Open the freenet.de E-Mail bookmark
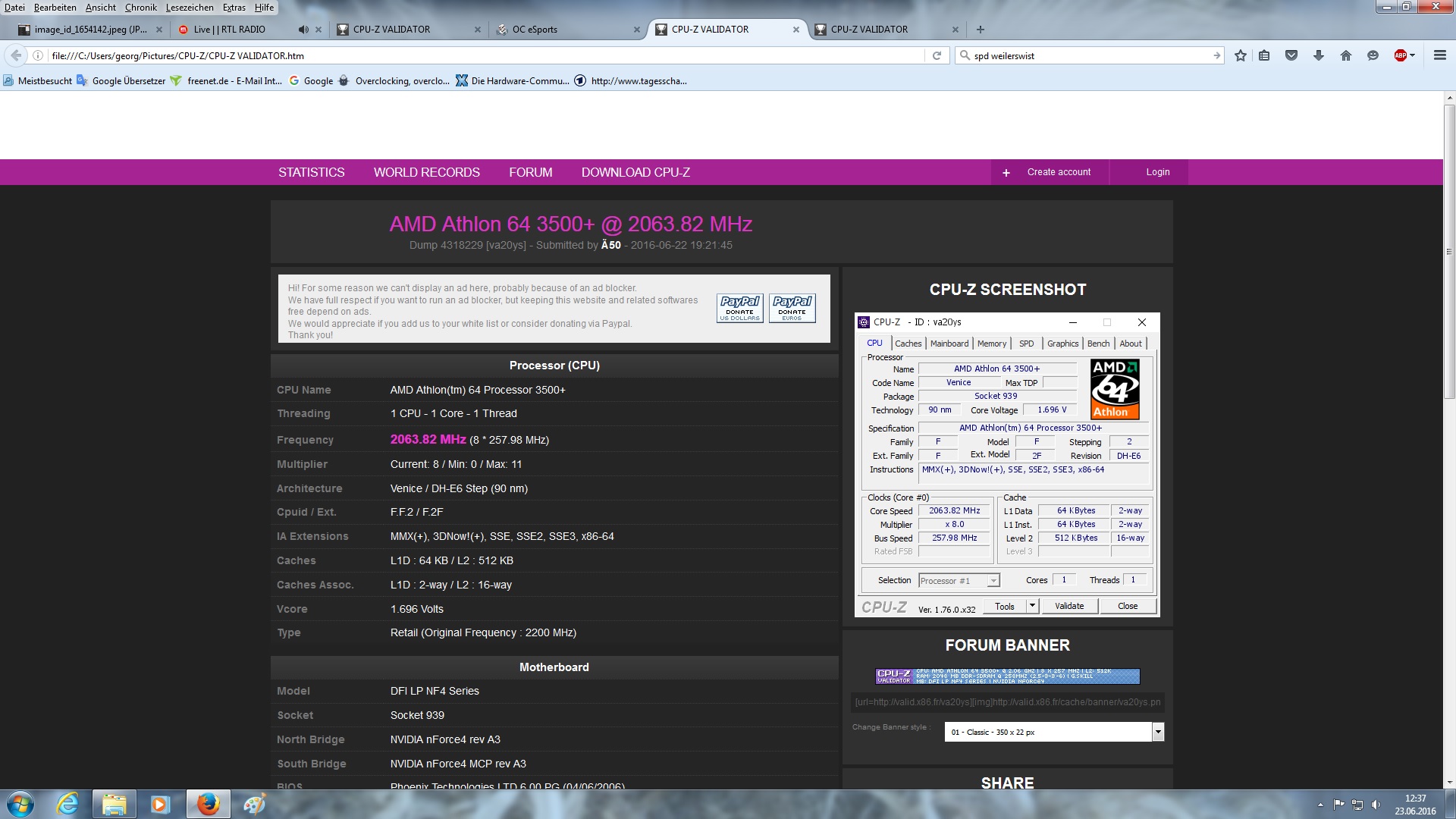Image resolution: width=1456 pixels, height=819 pixels. tap(227, 81)
